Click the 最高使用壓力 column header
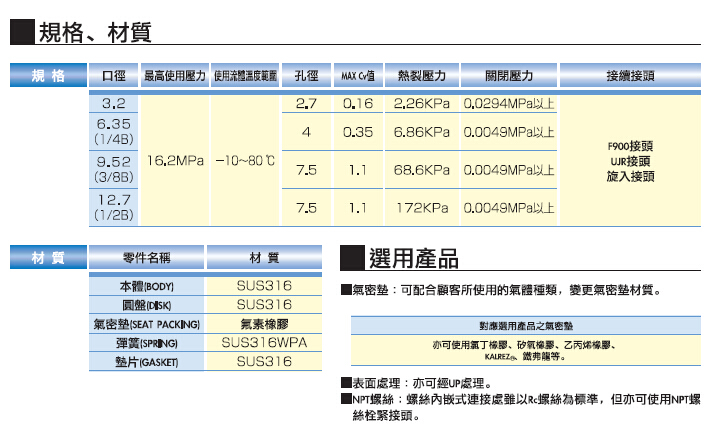710x433 pixels. 174,76
